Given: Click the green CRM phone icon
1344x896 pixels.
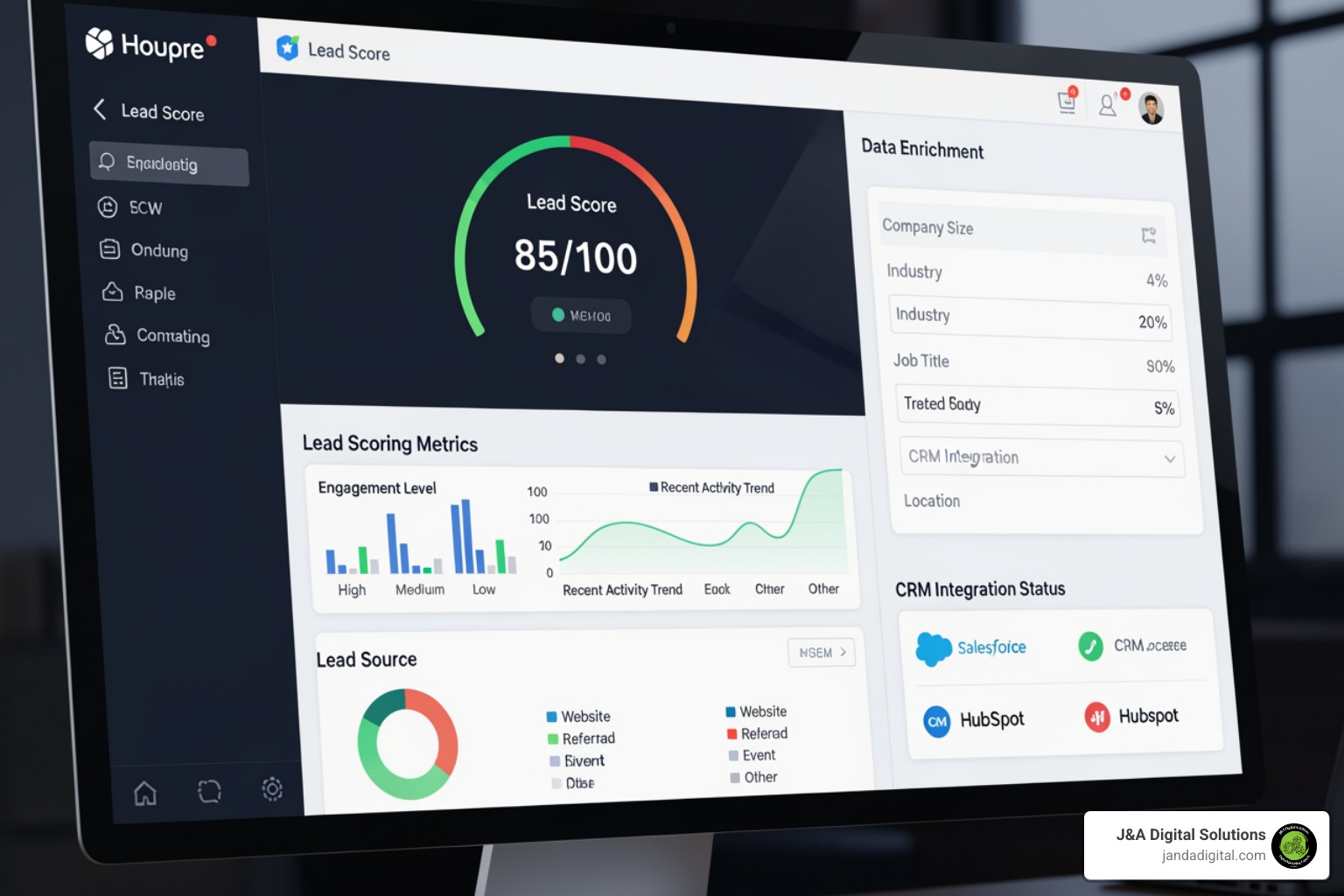Looking at the screenshot, I should tap(1091, 647).
